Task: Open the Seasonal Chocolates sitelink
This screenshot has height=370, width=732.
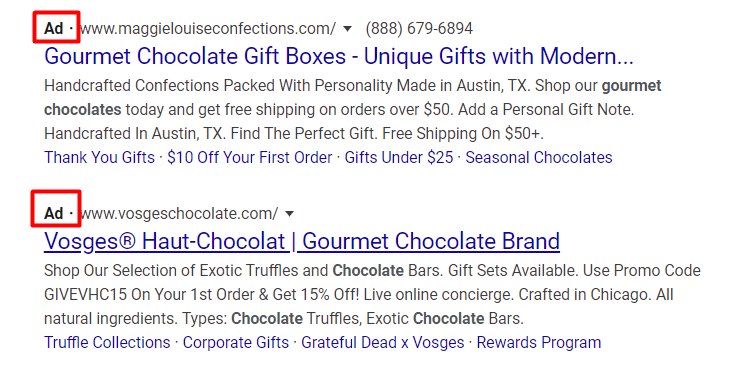Action: (539, 157)
